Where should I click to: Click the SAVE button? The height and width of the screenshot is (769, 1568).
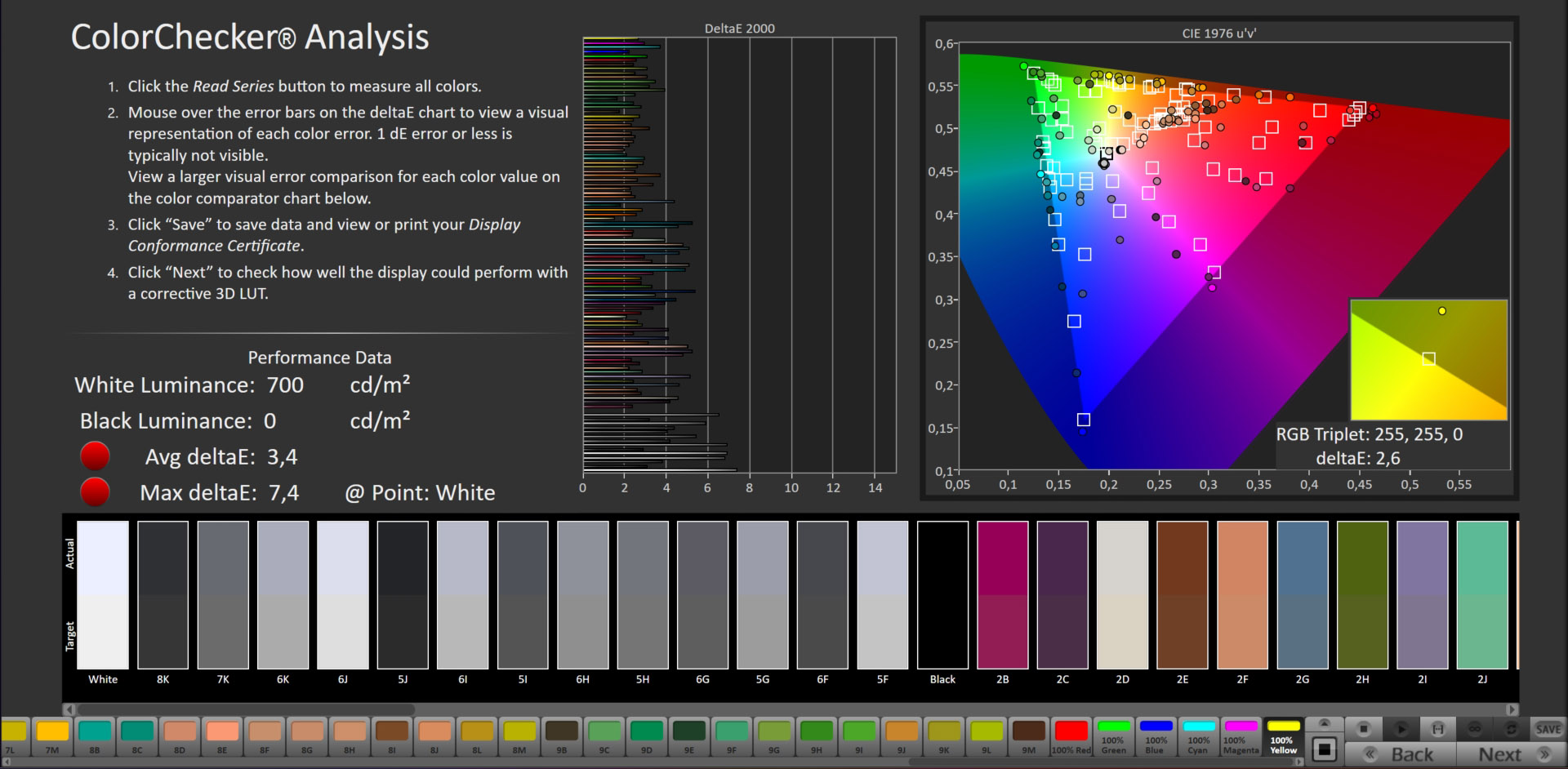[x=1548, y=728]
